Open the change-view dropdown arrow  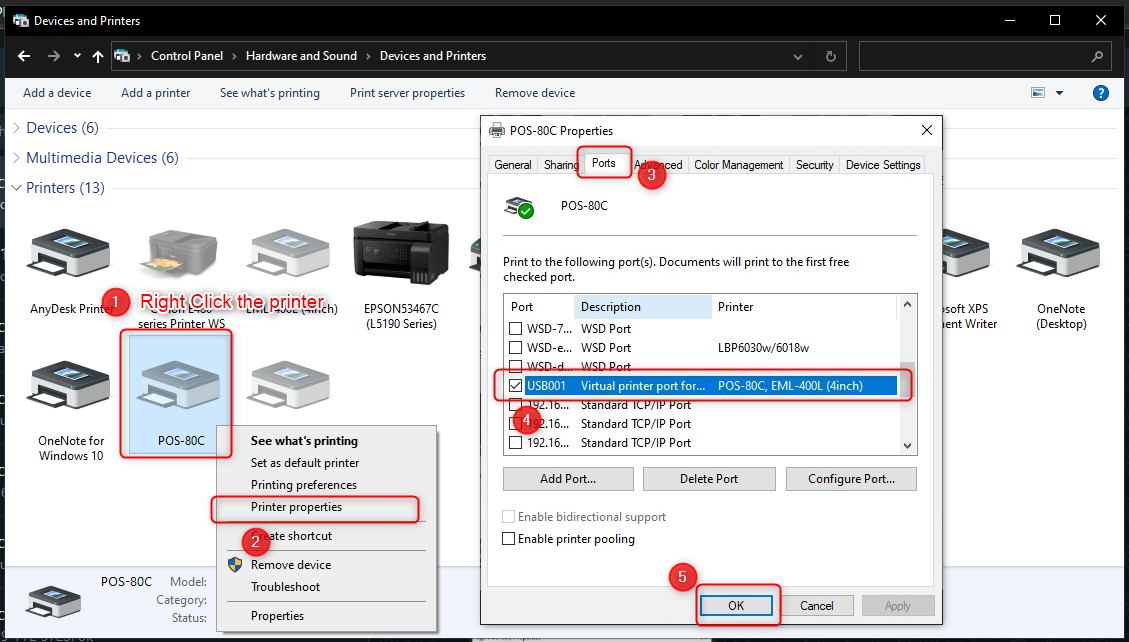point(1057,92)
